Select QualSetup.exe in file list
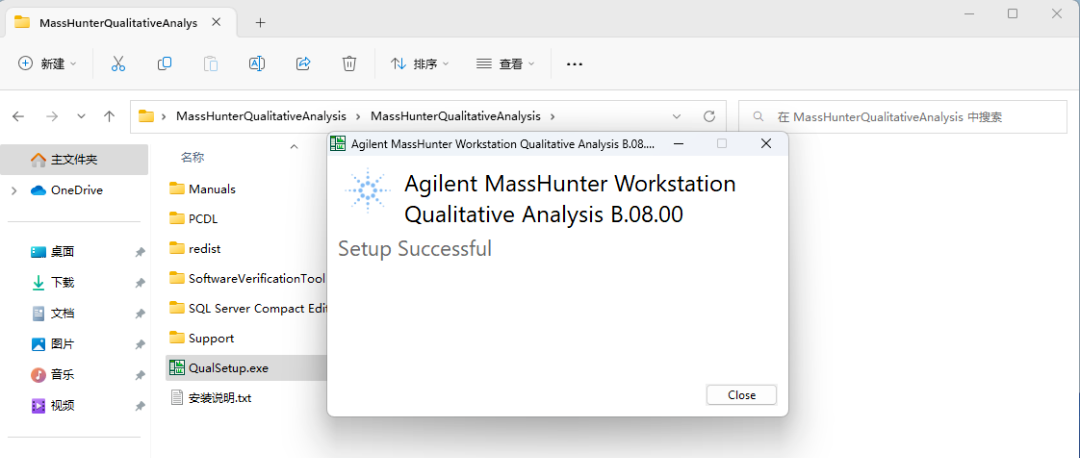The height and width of the screenshot is (458, 1080). point(228,368)
